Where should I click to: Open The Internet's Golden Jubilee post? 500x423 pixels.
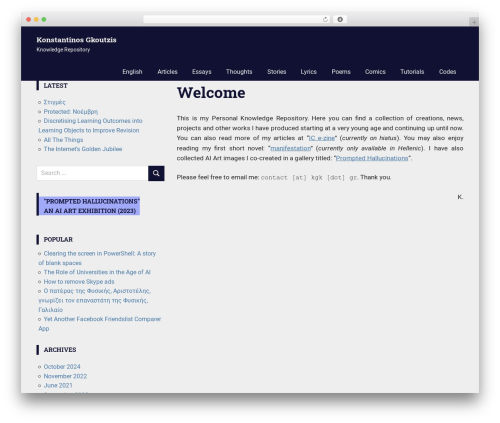click(83, 149)
